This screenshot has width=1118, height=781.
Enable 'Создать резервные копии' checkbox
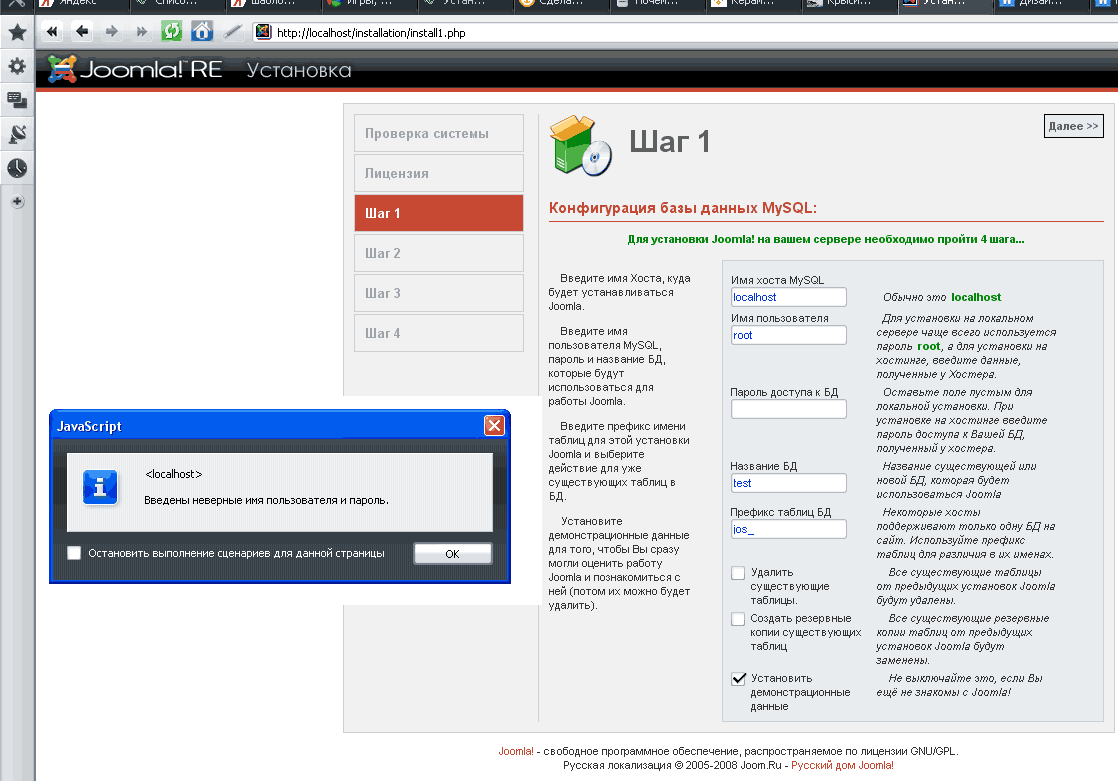[738, 619]
